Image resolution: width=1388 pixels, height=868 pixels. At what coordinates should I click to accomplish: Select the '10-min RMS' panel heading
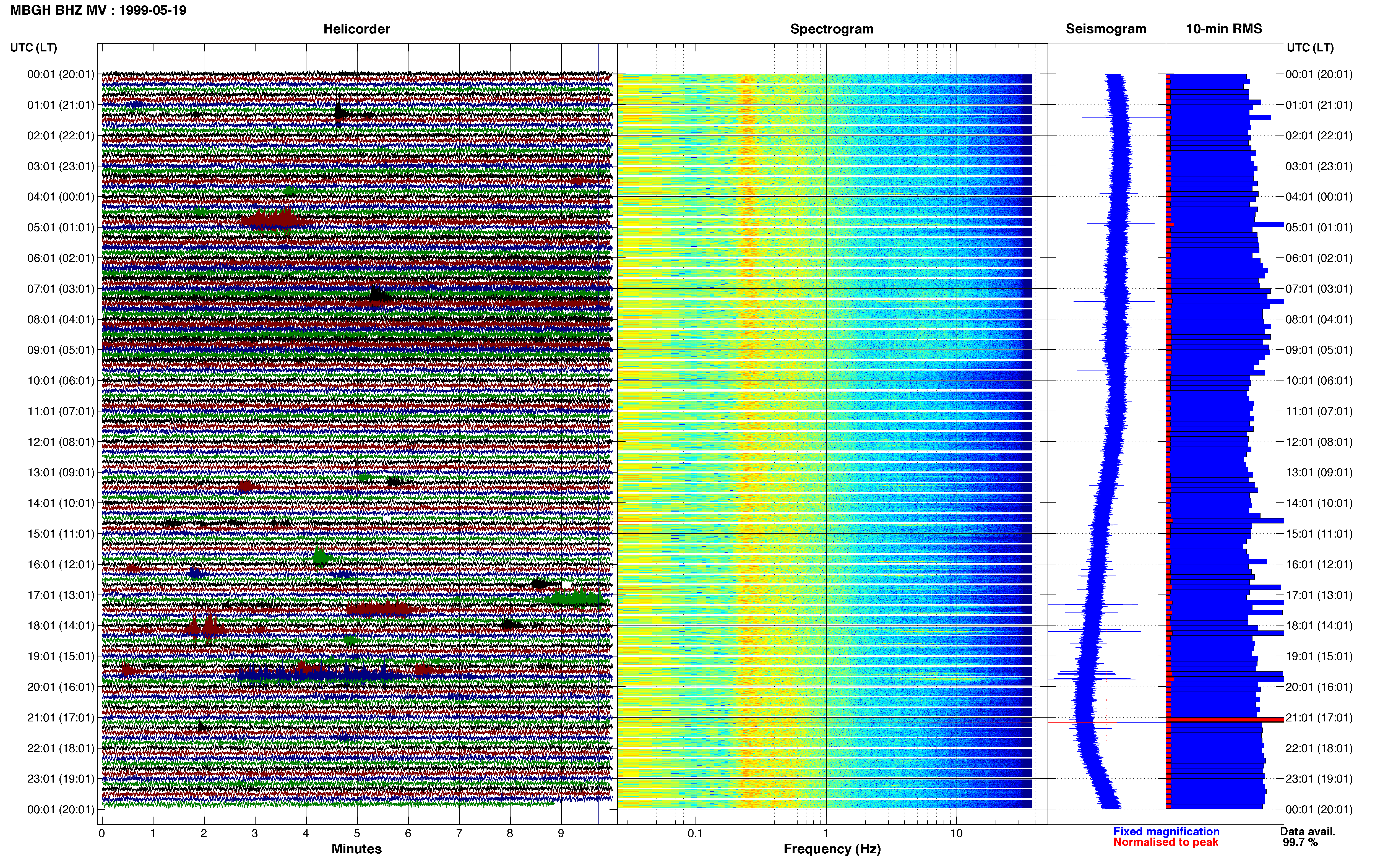click(x=1224, y=29)
